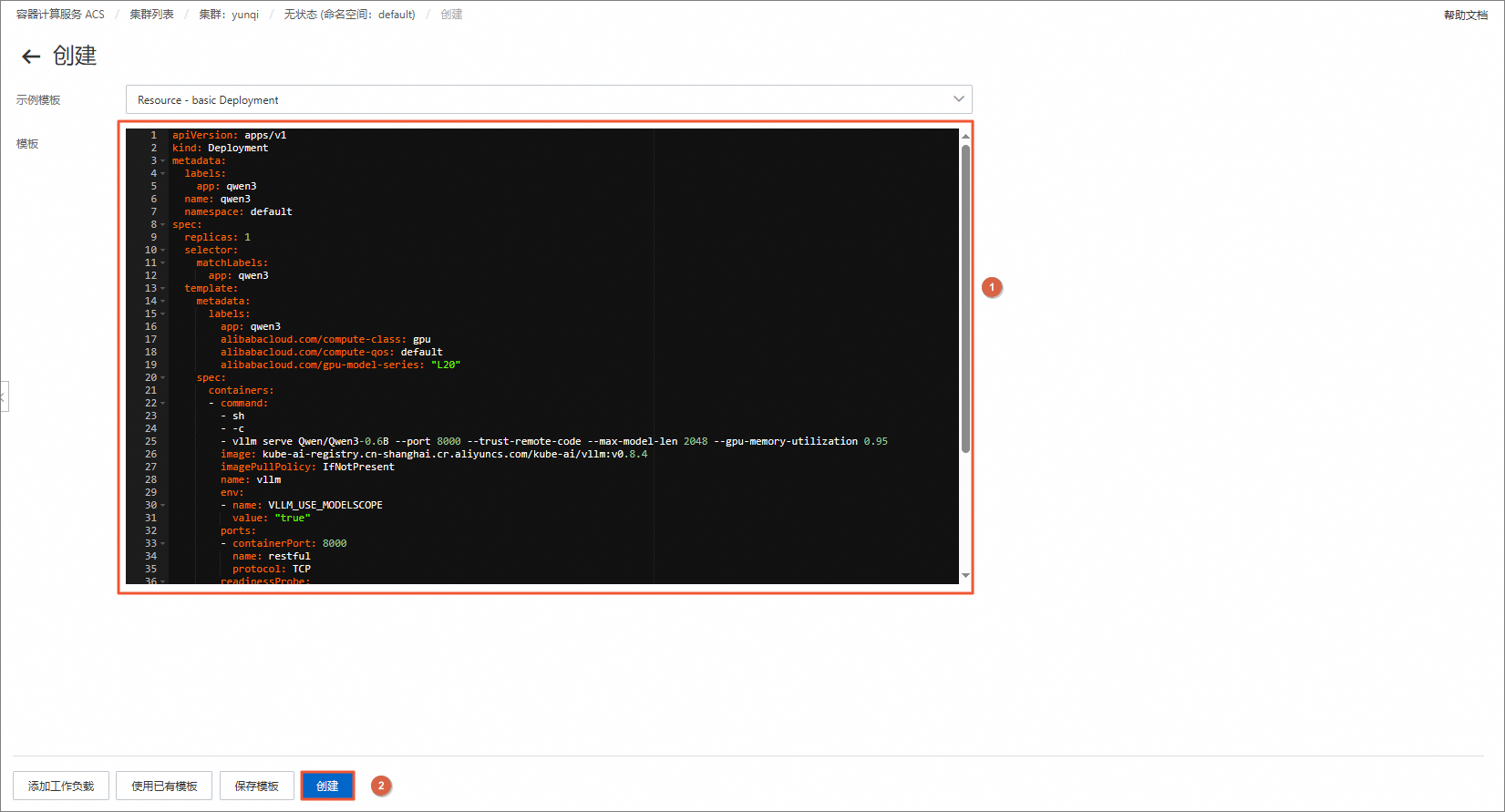Click the compute-qos: default label line
This screenshot has height=812, width=1505.
332,352
